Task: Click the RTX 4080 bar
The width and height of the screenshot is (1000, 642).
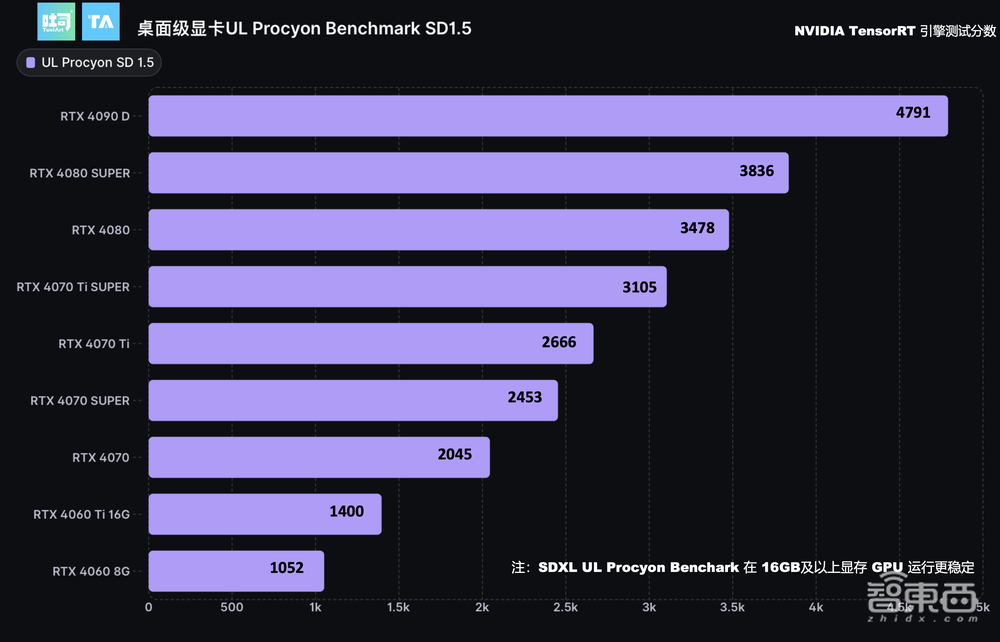Action: pos(438,230)
